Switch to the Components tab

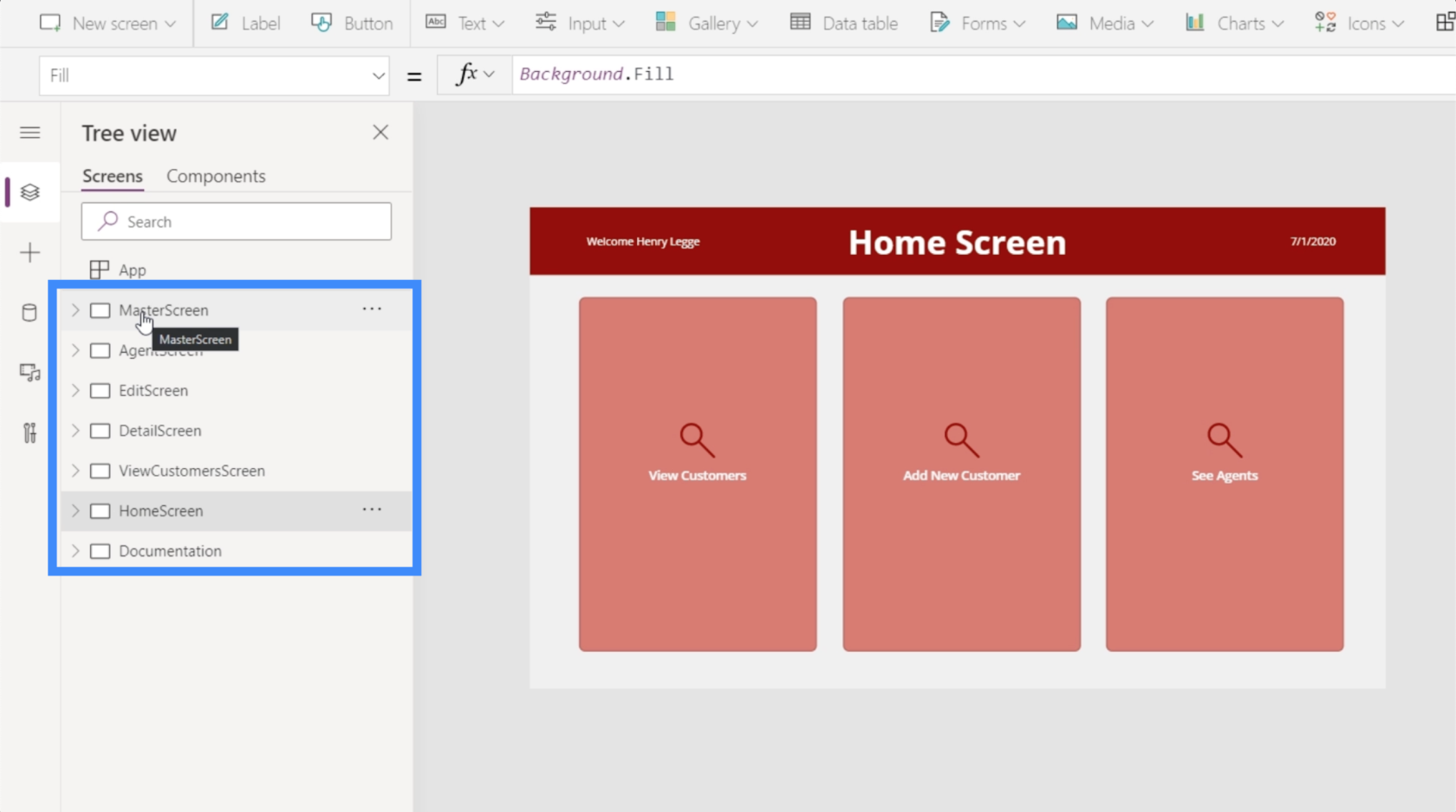click(x=216, y=176)
